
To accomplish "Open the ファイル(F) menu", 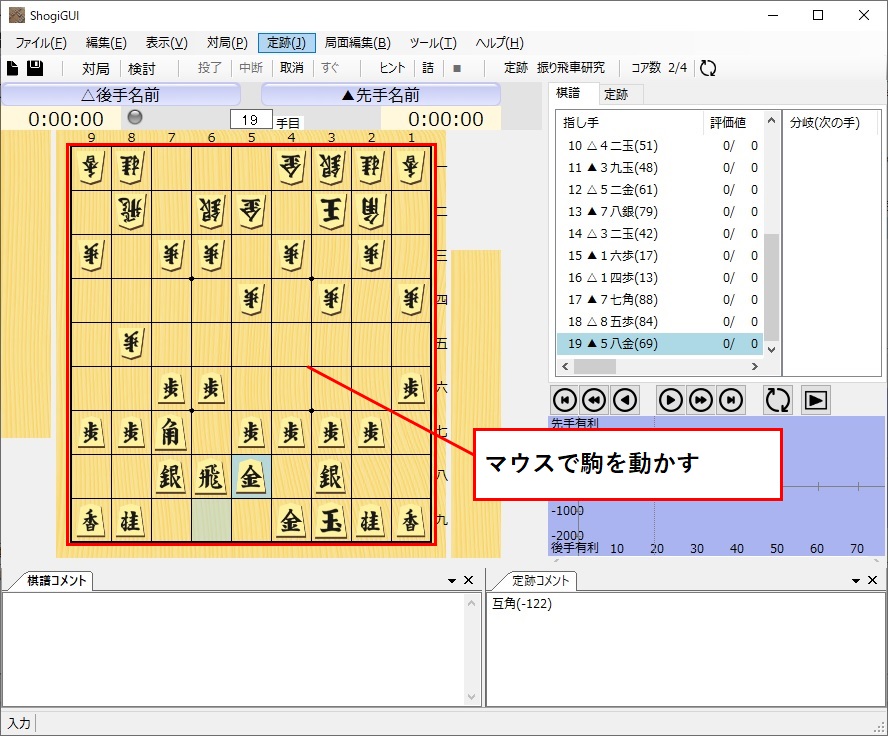I will [41, 43].
